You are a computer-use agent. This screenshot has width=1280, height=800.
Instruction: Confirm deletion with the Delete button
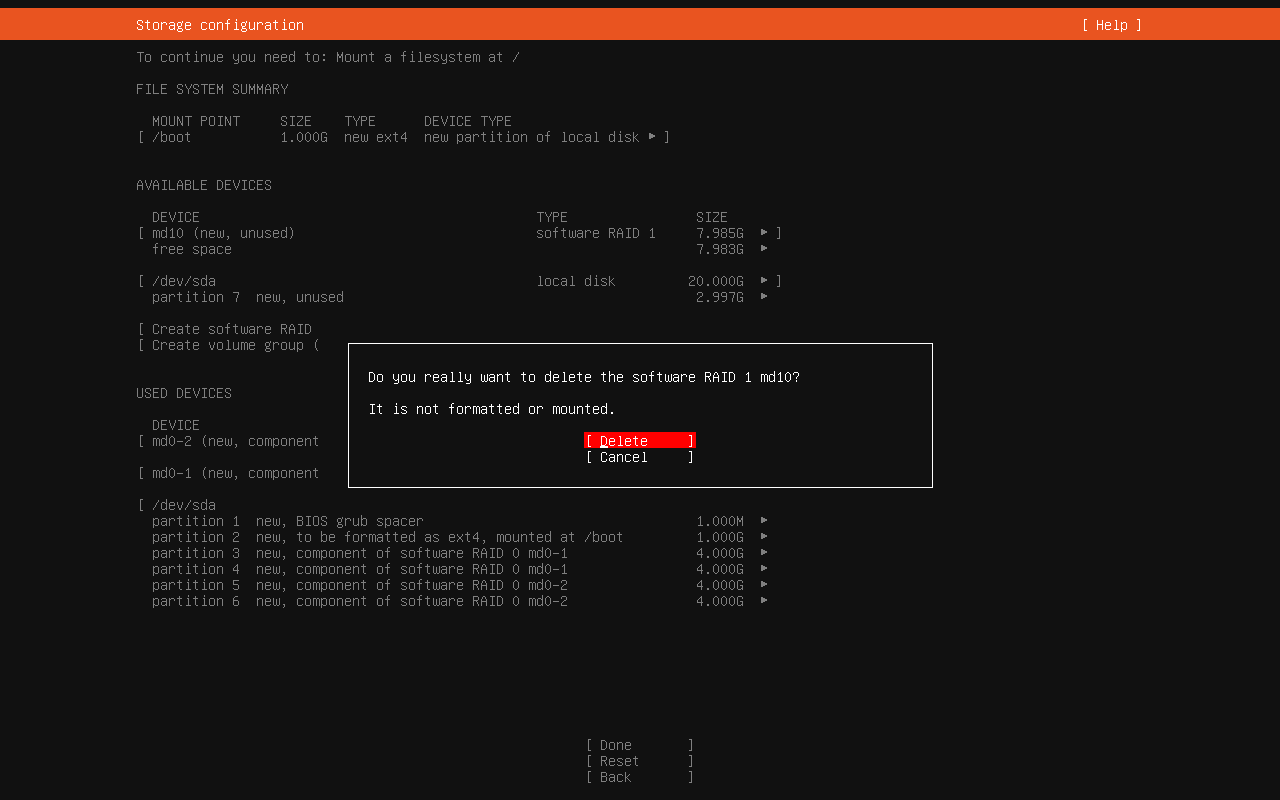coord(639,441)
